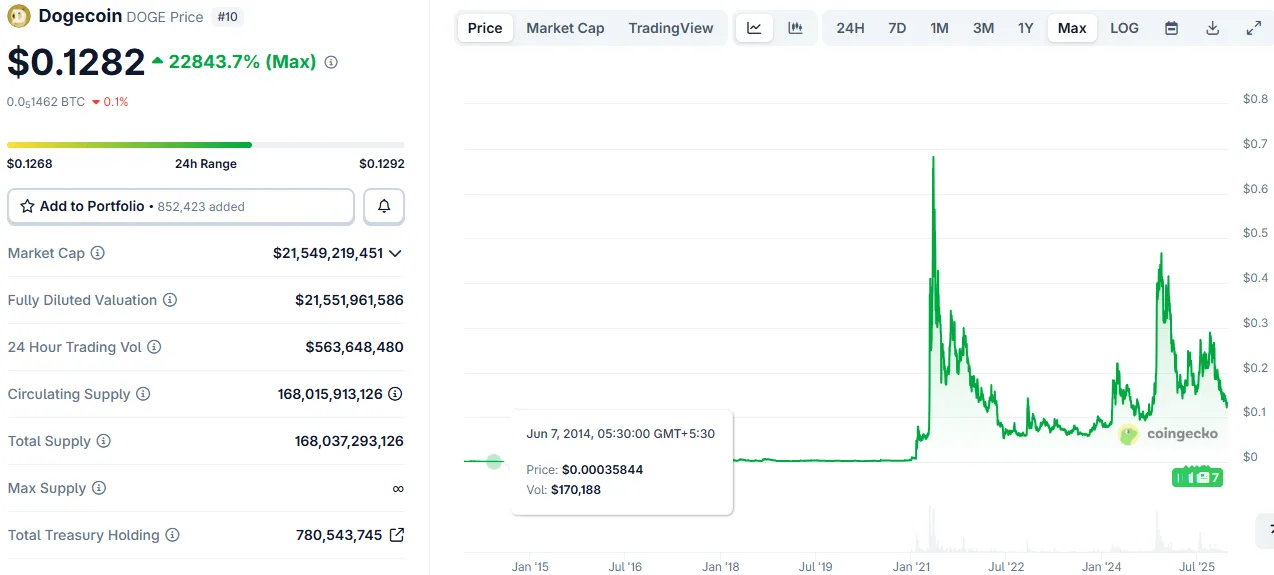The image size is (1274, 575).
Task: Click the $0.7 y-axis label
Action: pos(1255,144)
